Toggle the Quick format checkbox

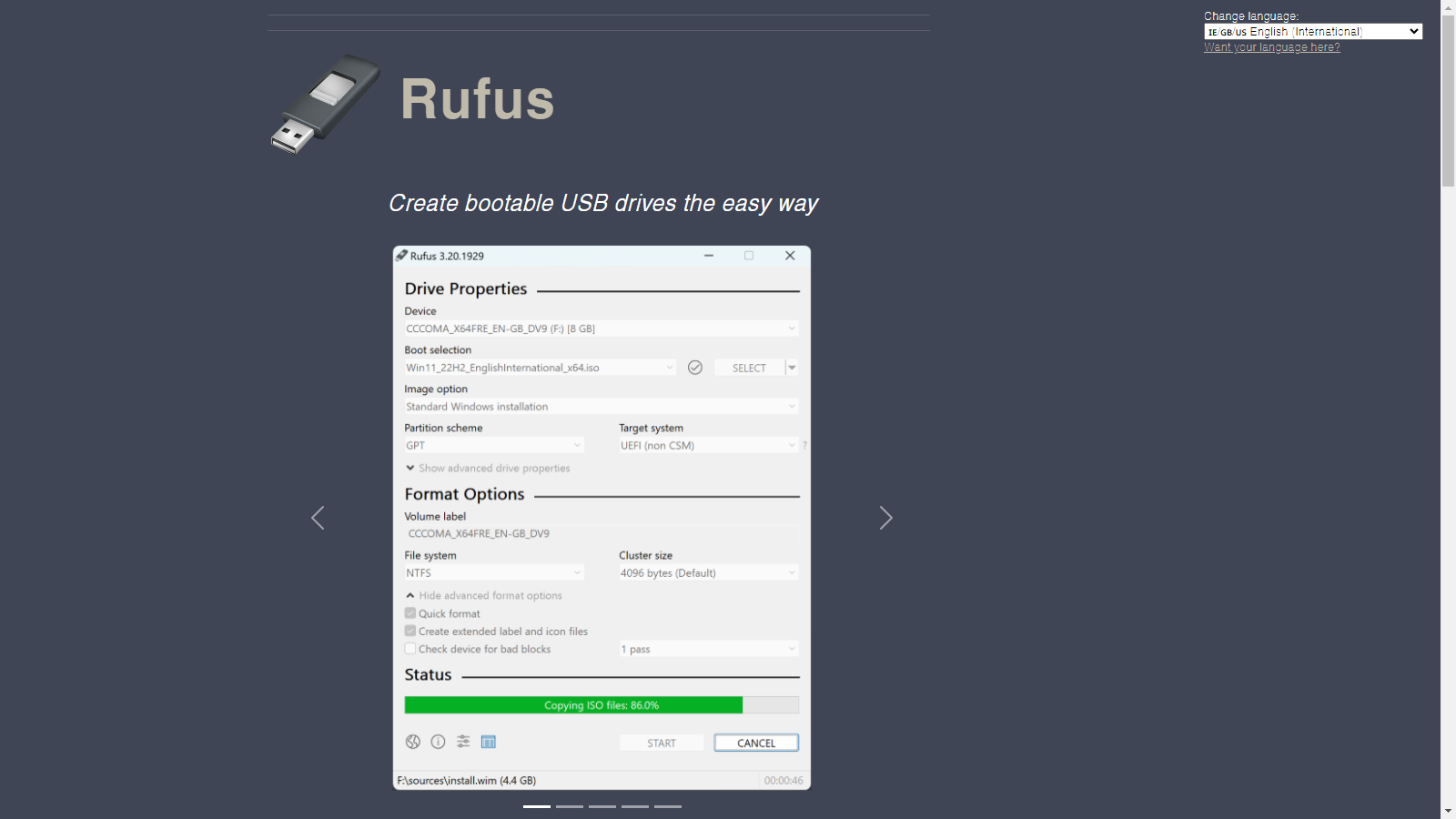410,613
